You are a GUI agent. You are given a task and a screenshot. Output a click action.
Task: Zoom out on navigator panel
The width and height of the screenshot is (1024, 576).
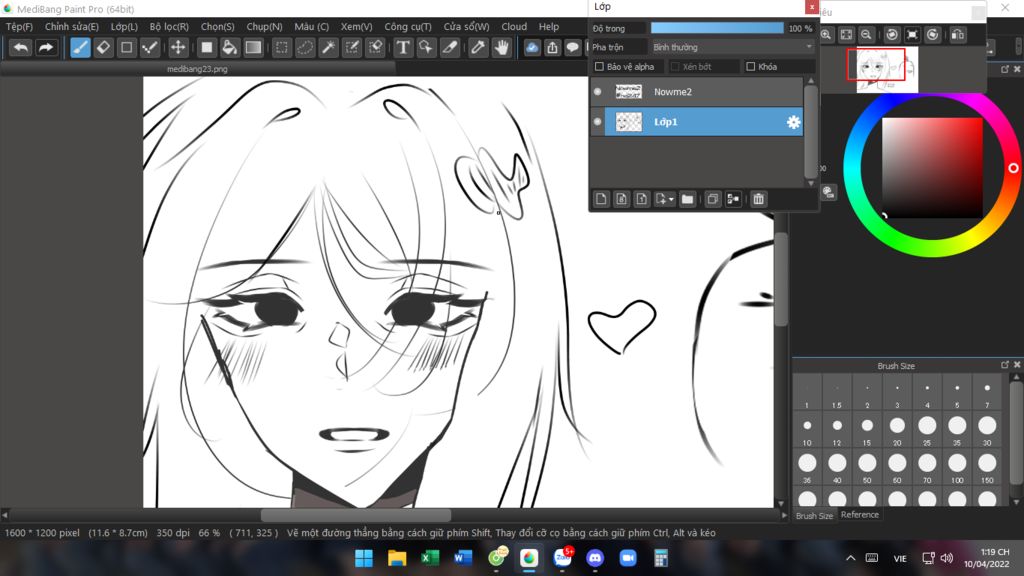tap(866, 35)
